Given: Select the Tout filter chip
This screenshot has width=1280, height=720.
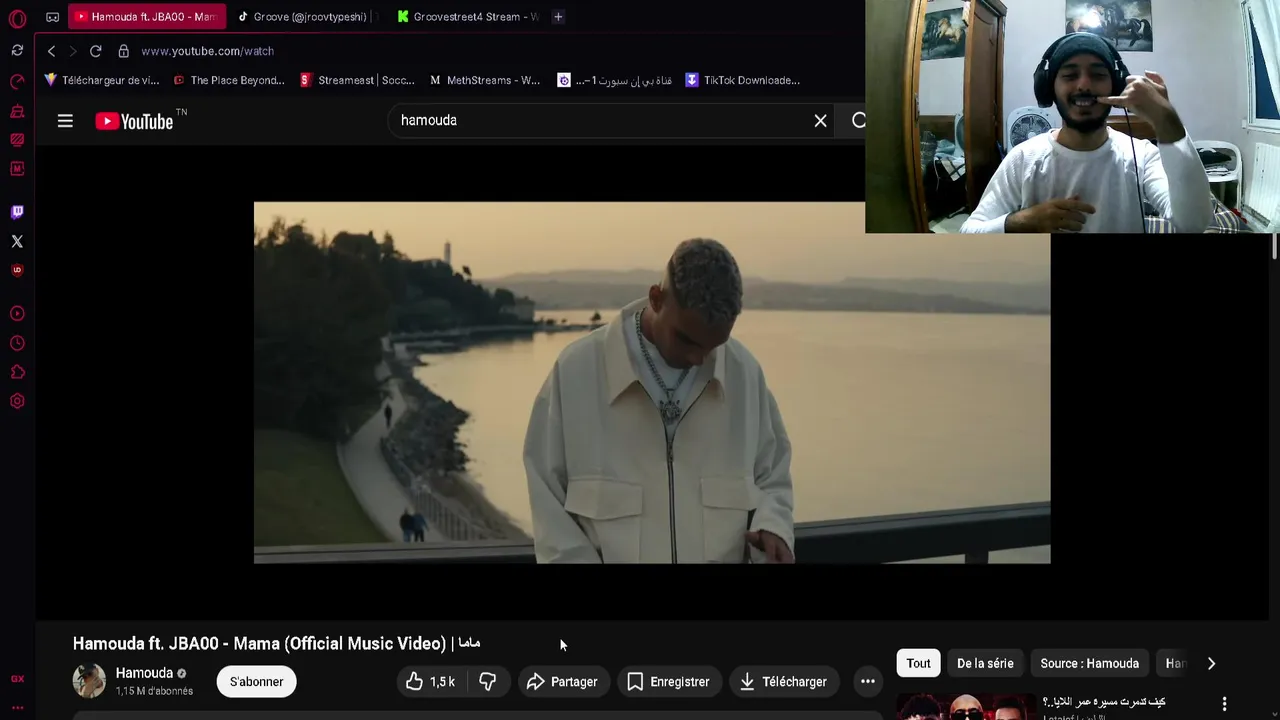Looking at the screenshot, I should click(918, 663).
